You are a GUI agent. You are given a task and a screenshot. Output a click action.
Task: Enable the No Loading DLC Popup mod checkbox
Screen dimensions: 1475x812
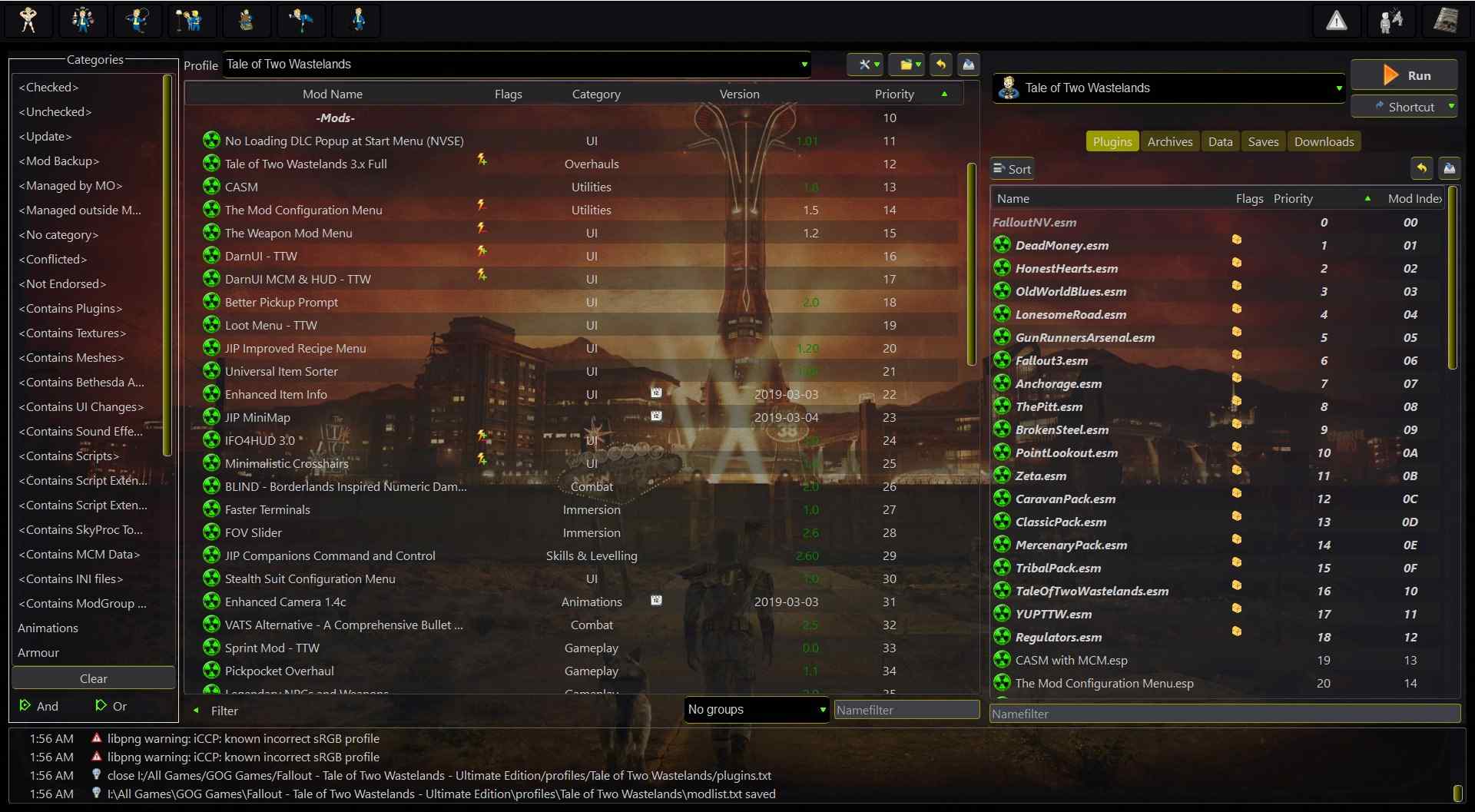click(211, 141)
